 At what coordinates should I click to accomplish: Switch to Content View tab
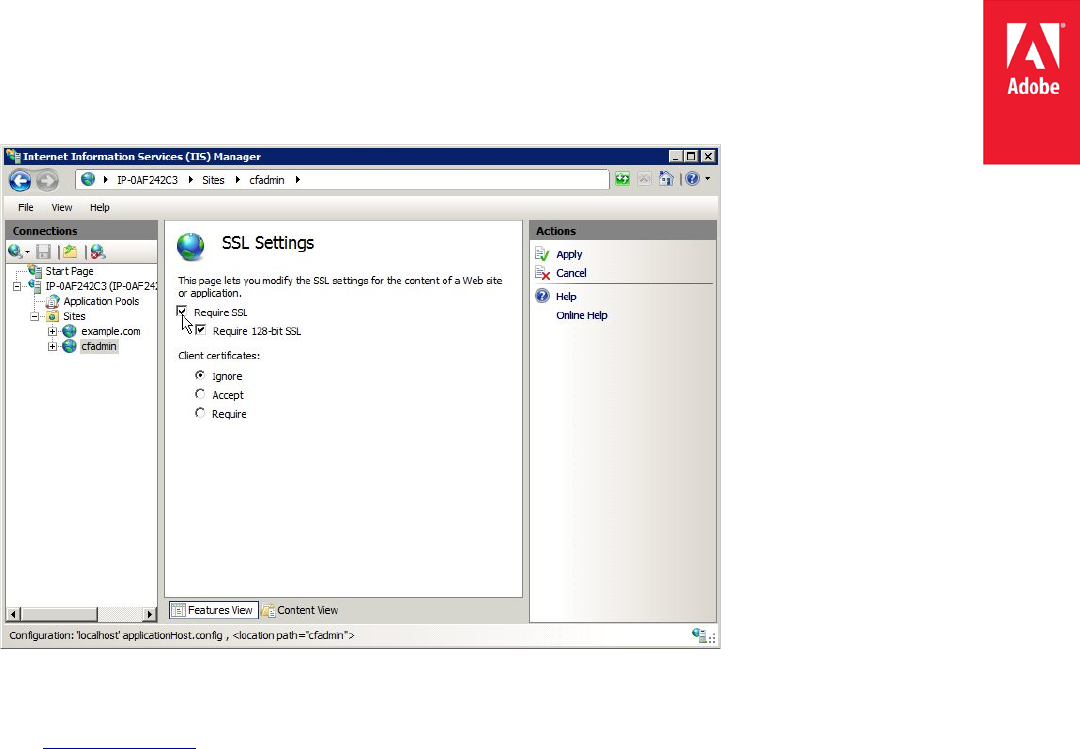300,610
